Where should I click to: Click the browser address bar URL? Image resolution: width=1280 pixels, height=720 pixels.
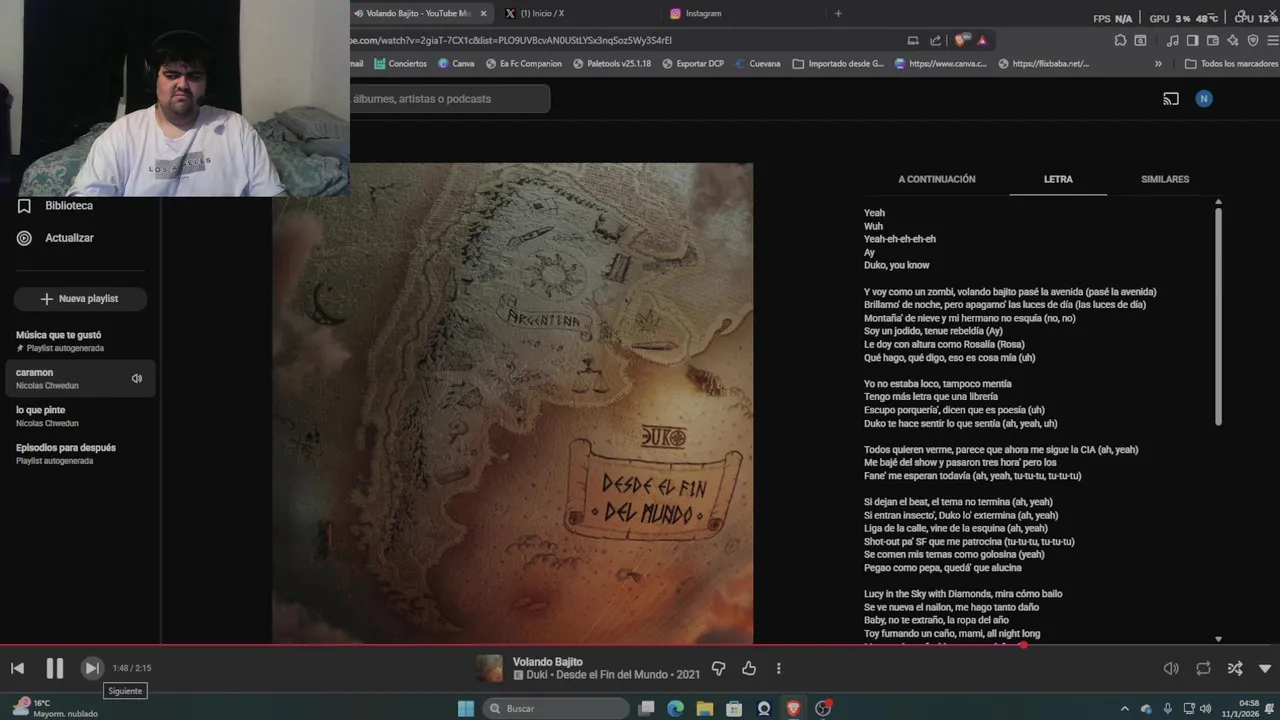click(x=511, y=40)
